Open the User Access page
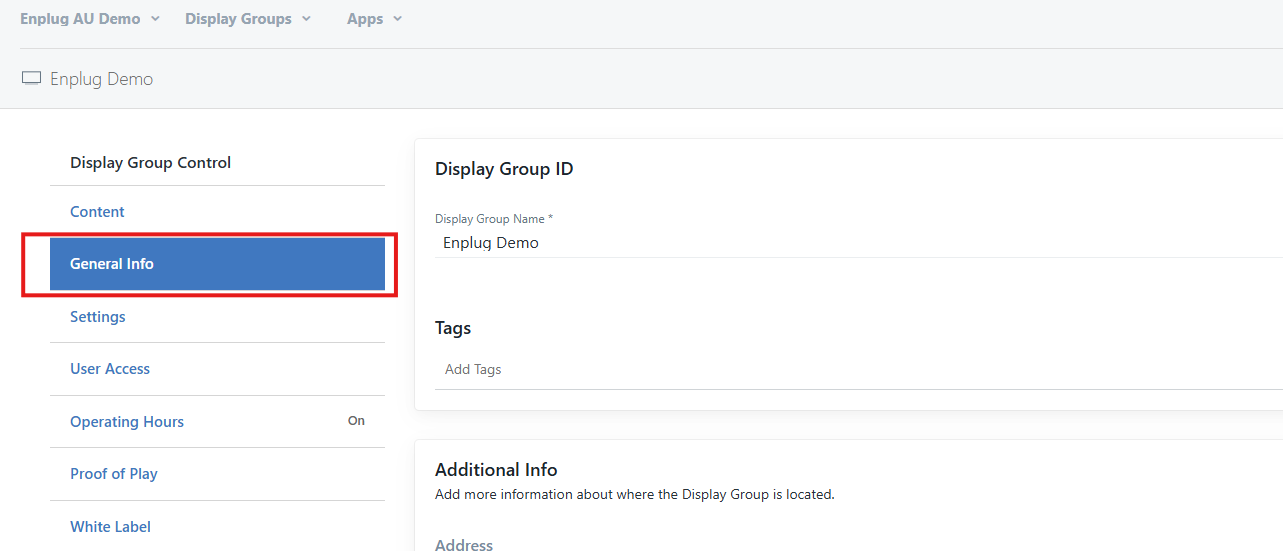The image size is (1283, 551). point(110,369)
